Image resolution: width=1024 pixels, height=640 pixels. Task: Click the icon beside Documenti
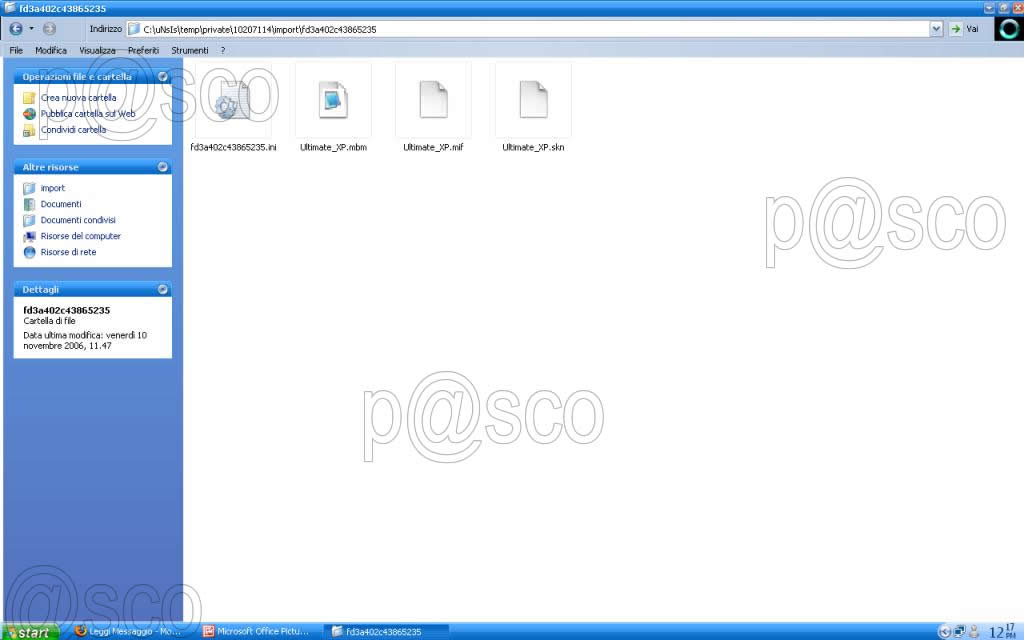(29, 204)
